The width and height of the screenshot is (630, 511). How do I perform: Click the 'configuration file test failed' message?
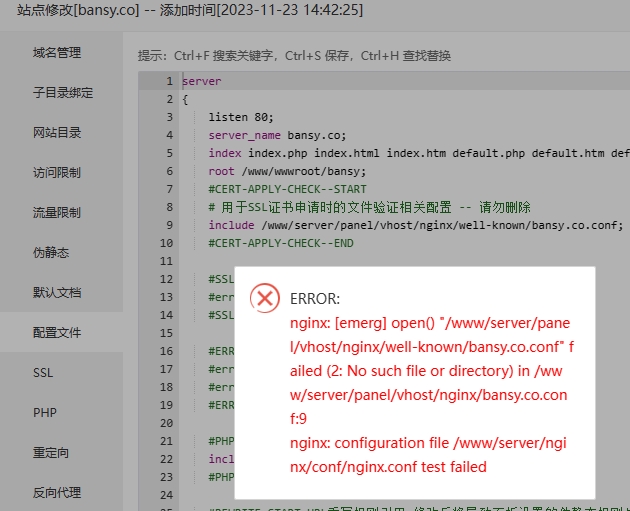point(428,455)
